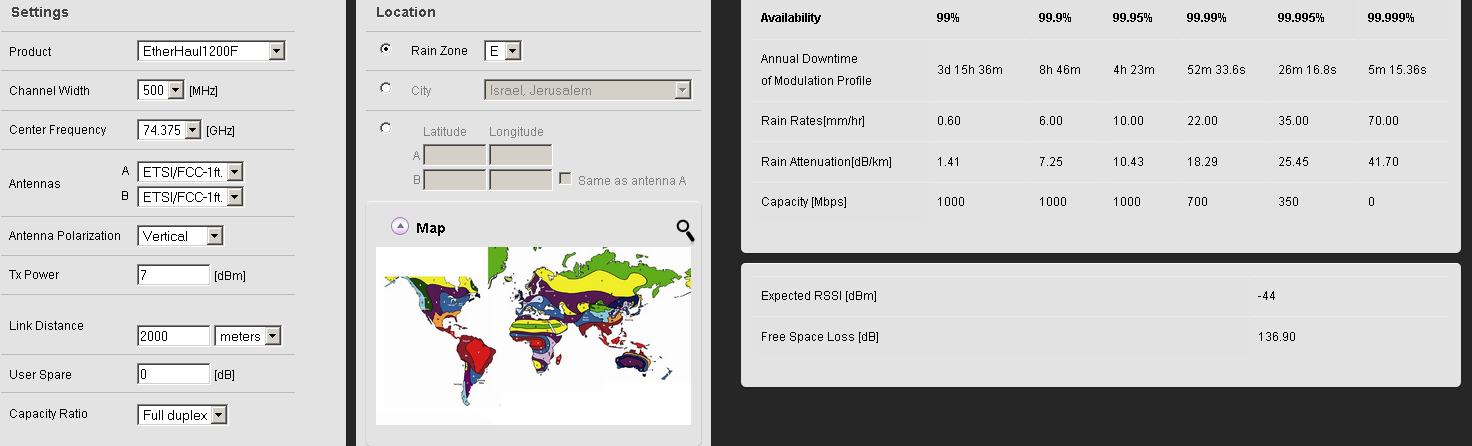Collapse the Map section arrow icon
Screen dimensions: 1472x446
click(x=400, y=227)
